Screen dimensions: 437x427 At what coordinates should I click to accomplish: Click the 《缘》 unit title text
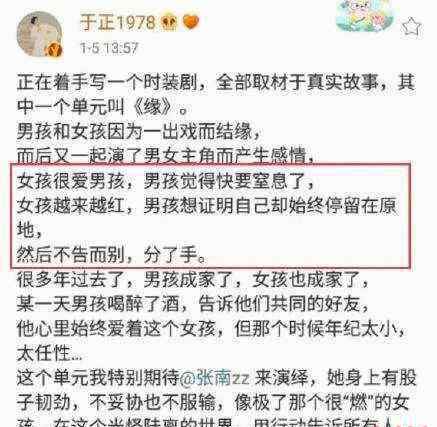pyautogui.click(x=152, y=107)
